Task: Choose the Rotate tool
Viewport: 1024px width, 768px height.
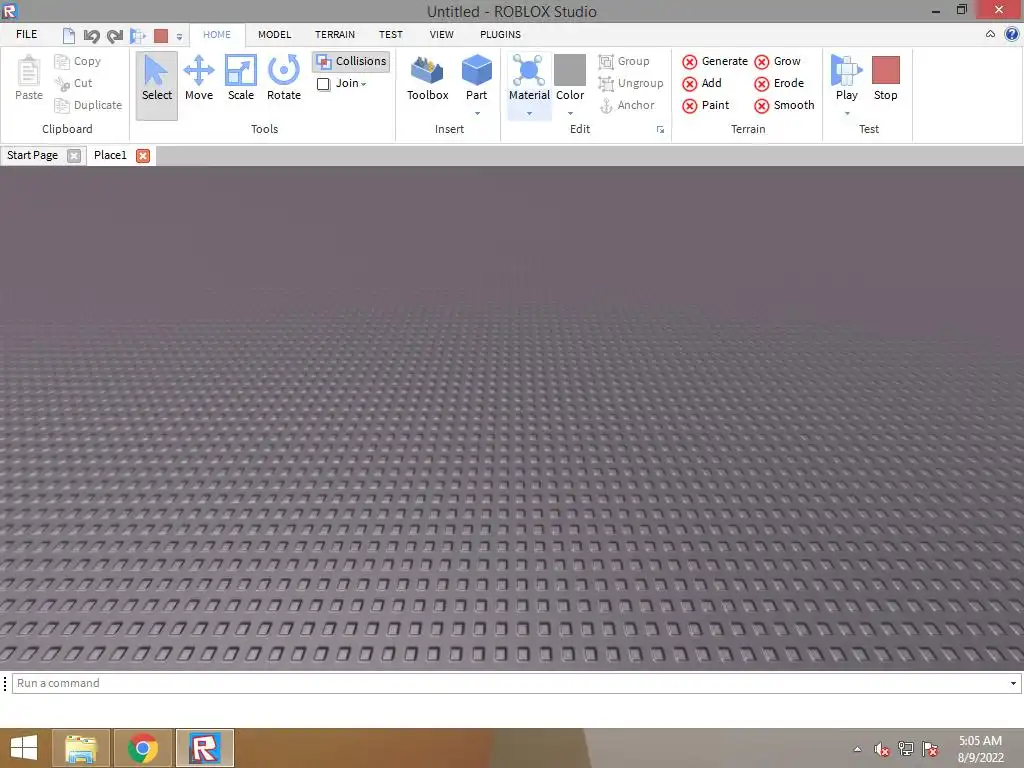Action: tap(283, 79)
